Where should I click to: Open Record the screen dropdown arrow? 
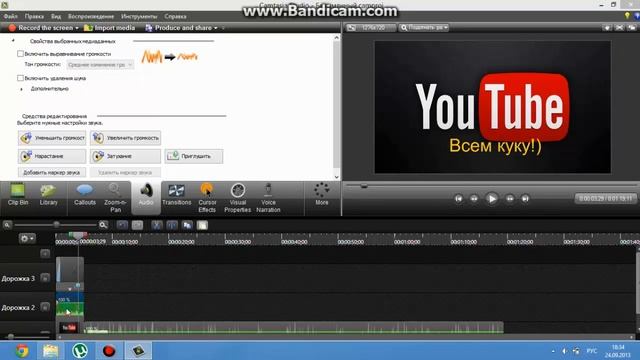click(x=77, y=28)
